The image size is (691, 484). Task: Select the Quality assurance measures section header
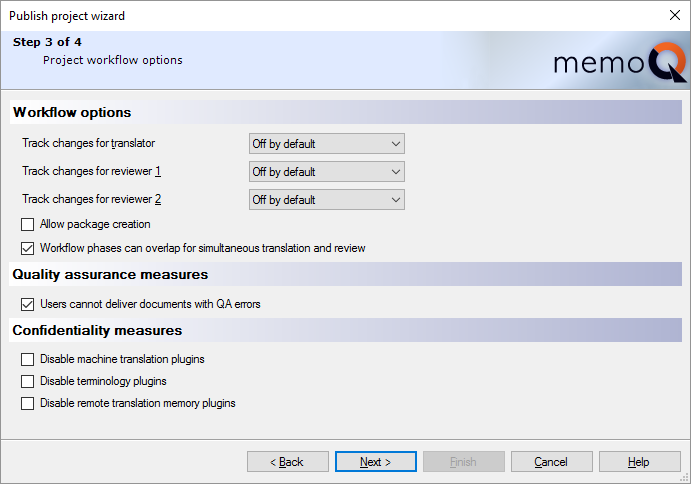pos(110,274)
